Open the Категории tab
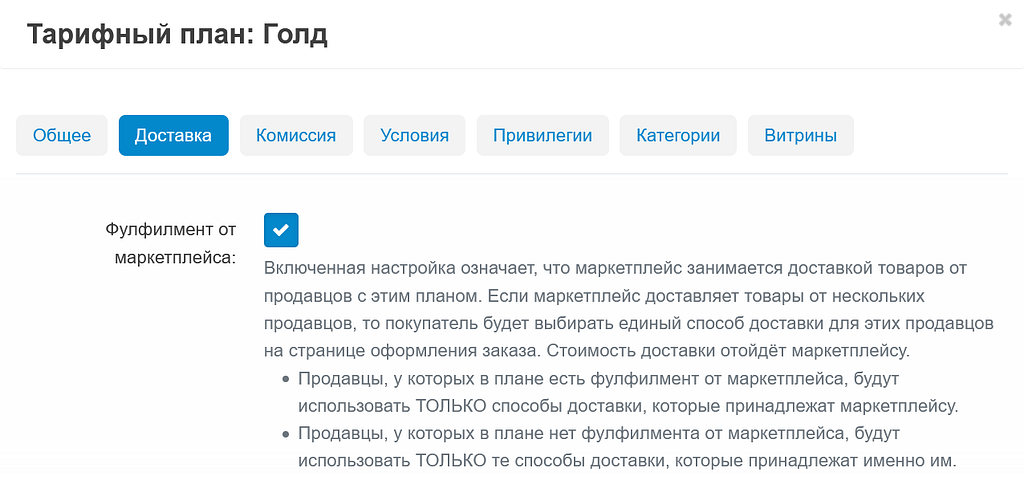1024x485 pixels. (x=678, y=136)
